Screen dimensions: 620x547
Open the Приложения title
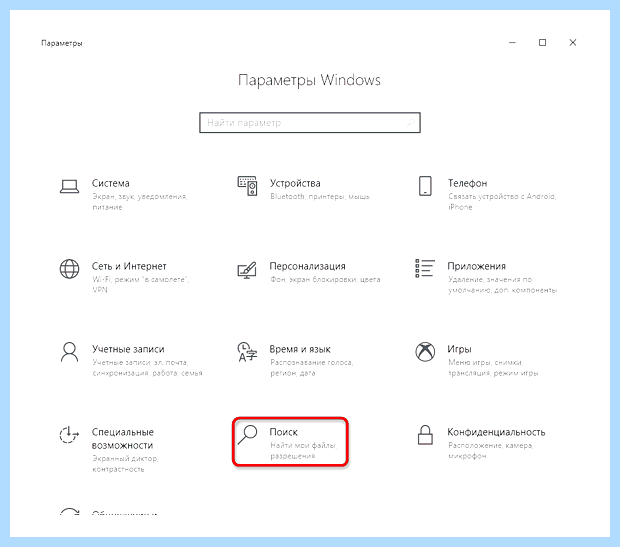(476, 266)
